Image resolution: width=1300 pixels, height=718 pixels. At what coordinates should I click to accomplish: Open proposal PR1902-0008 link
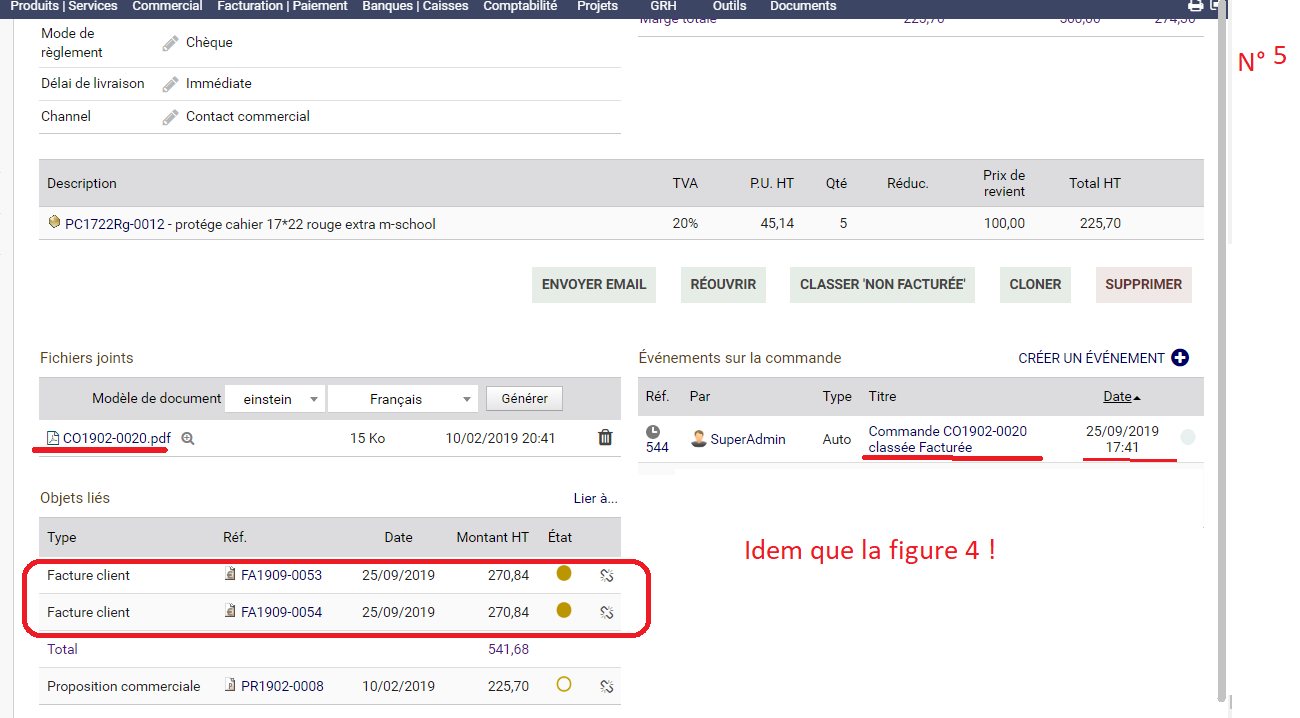tap(282, 686)
